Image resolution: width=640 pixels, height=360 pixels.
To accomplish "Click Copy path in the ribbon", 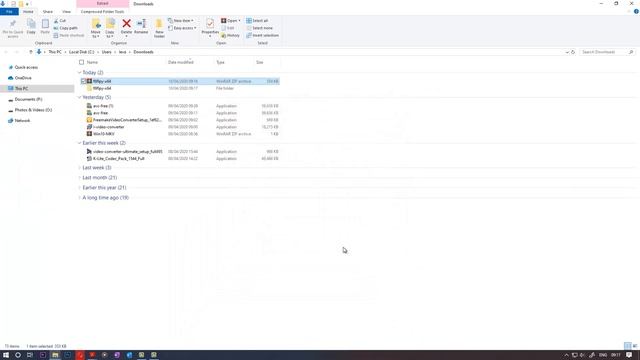I will pyautogui.click(x=65, y=28).
